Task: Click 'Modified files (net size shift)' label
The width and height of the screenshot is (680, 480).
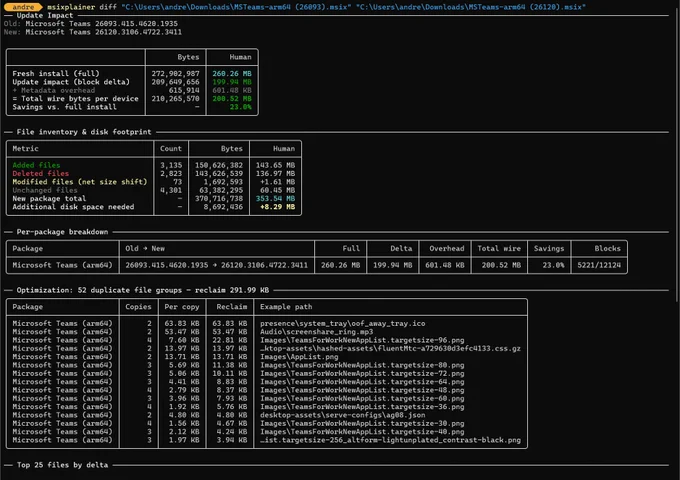Action: click(80, 182)
